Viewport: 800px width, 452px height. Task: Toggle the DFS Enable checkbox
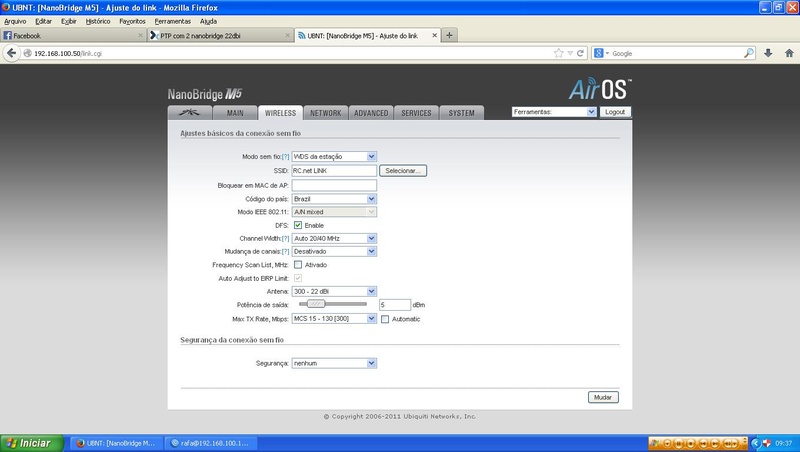click(x=298, y=225)
